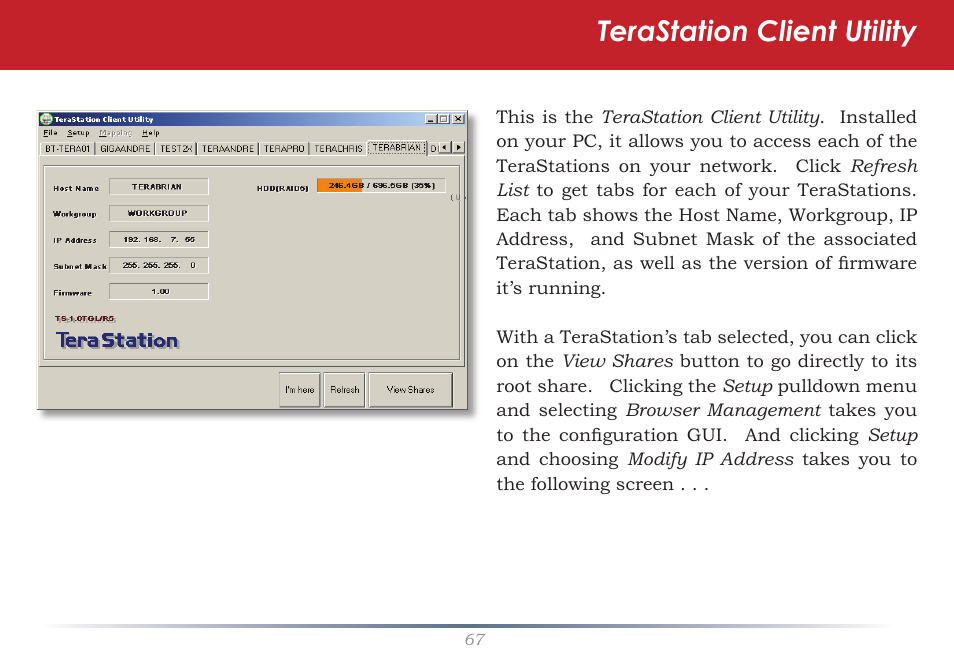Click the TeraStation Client Utility title bar icon
954x661 pixels.
[x=46, y=119]
